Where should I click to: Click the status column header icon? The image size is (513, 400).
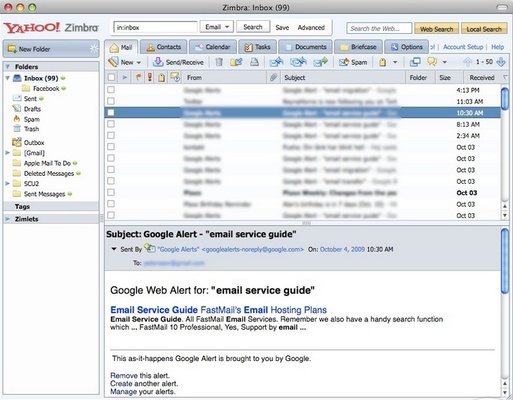[x=175, y=77]
